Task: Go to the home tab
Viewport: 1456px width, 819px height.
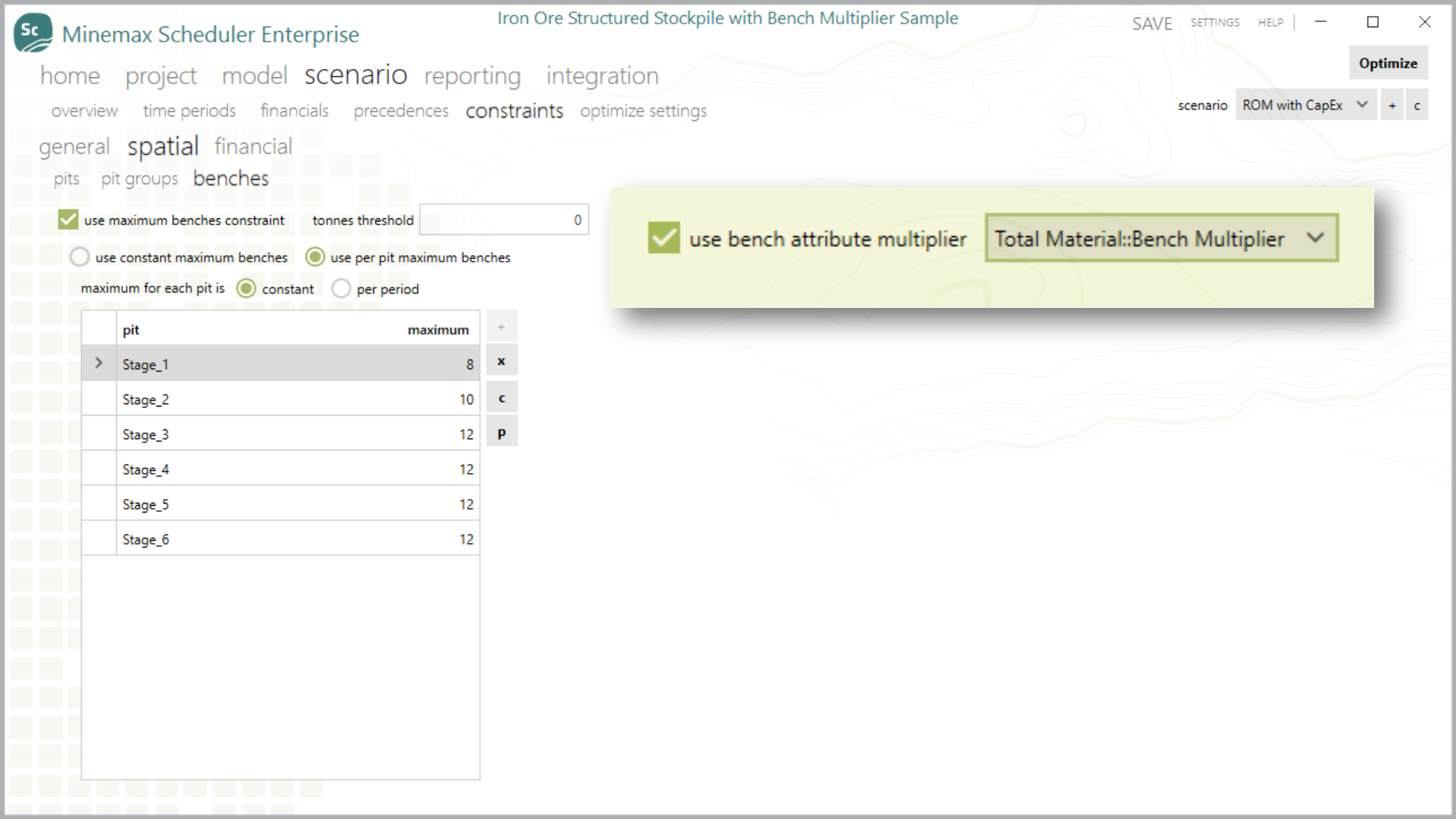Action: [x=70, y=76]
